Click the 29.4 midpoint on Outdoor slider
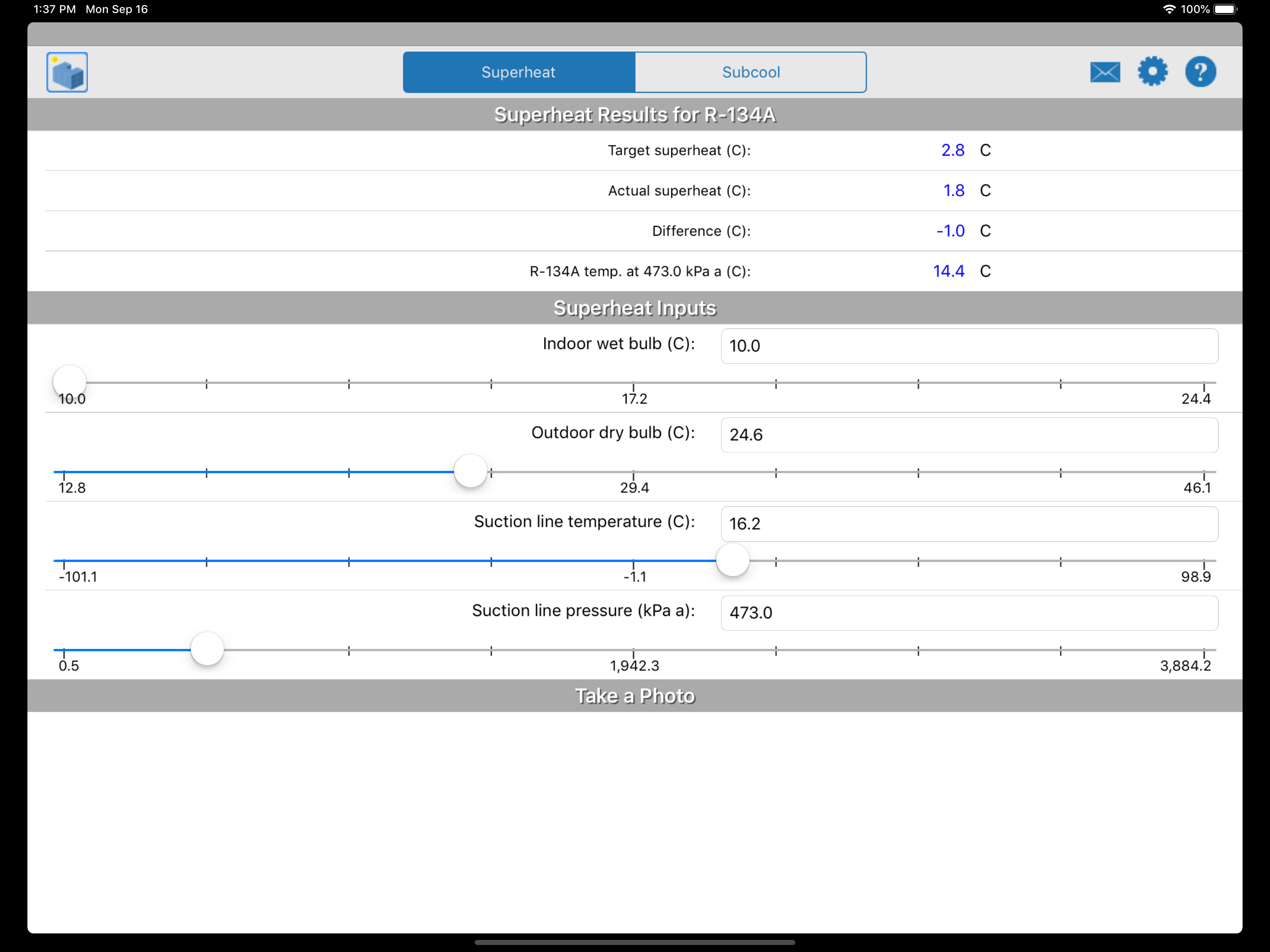 633,473
